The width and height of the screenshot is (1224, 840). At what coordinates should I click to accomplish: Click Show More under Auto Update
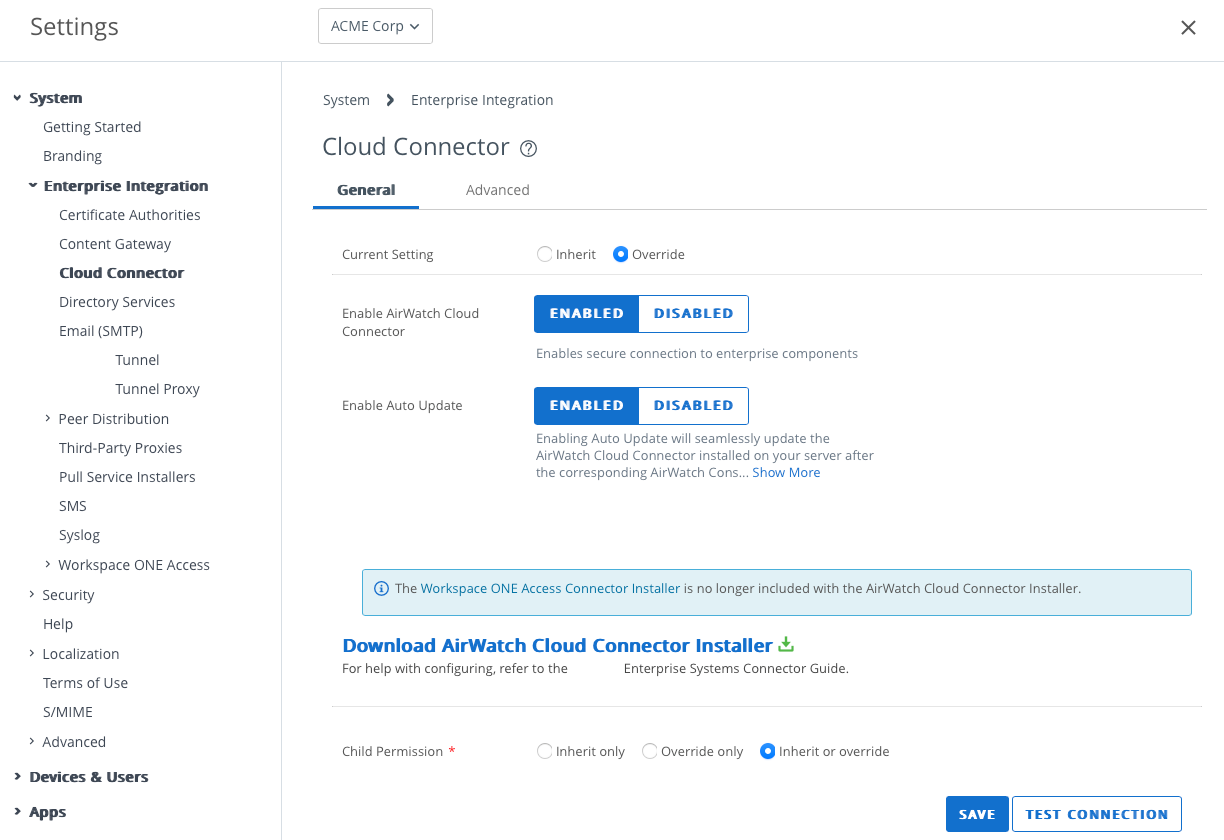pyautogui.click(x=786, y=472)
